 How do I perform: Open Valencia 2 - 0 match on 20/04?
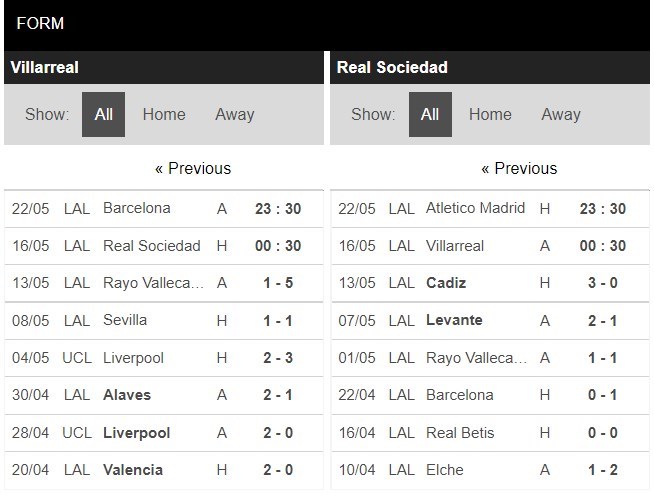164,470
